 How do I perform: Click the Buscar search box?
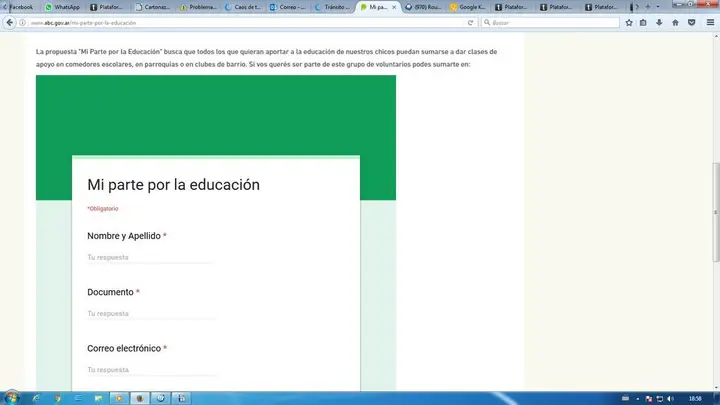550,22
